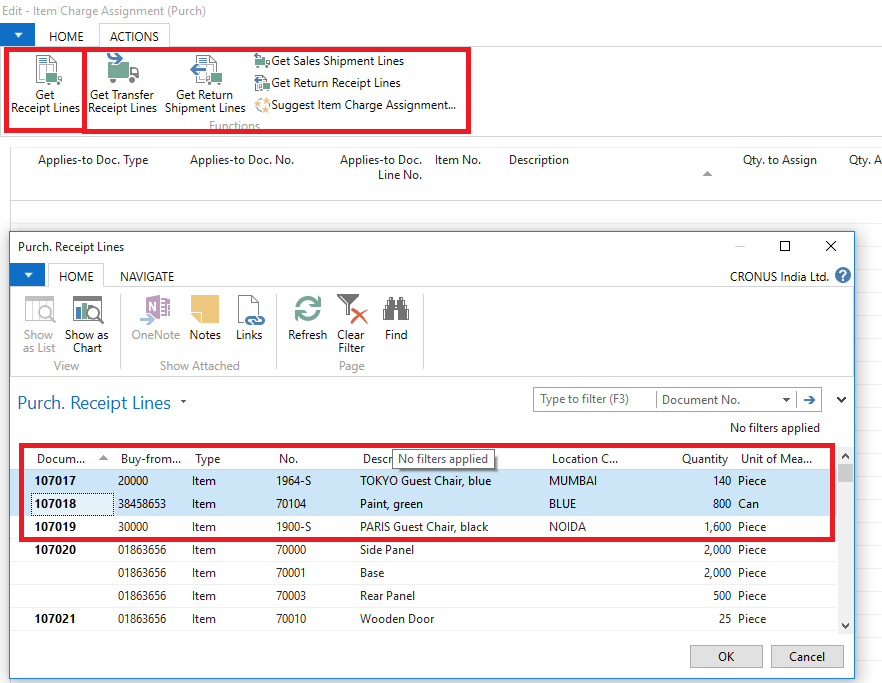Confirm selection with OK button

pyautogui.click(x=726, y=657)
